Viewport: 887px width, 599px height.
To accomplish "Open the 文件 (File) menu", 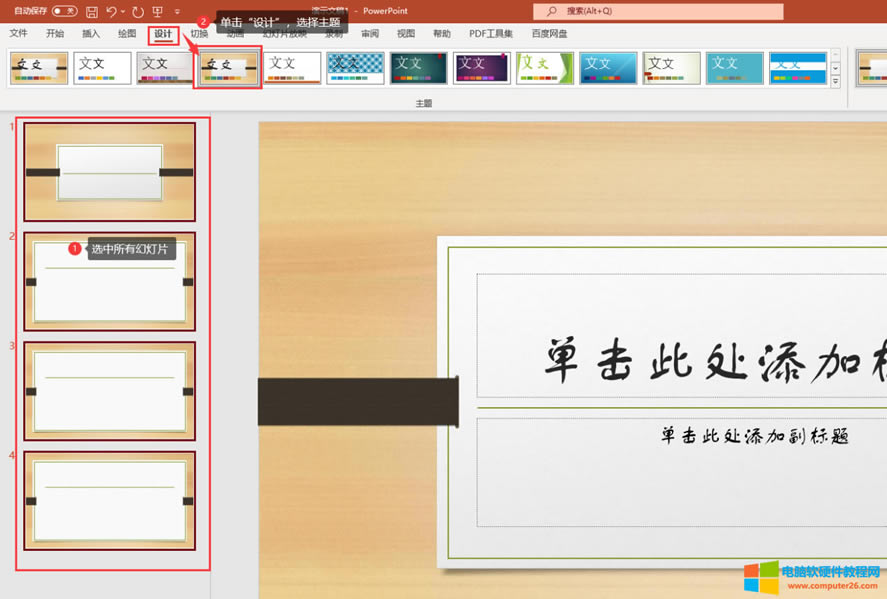I will point(19,34).
